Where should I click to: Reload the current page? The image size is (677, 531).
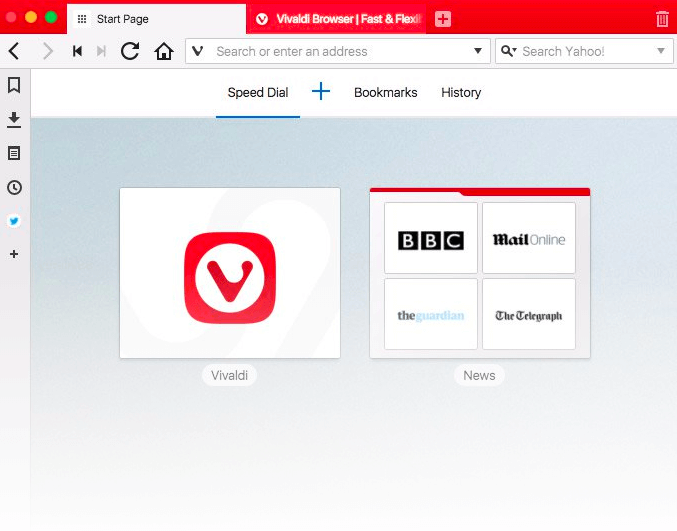pos(130,51)
